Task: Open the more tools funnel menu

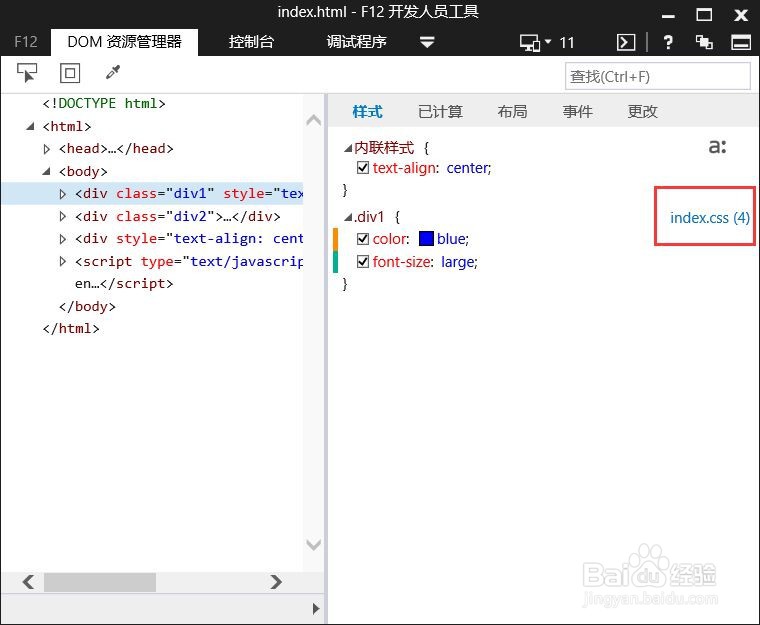Action: tap(427, 42)
